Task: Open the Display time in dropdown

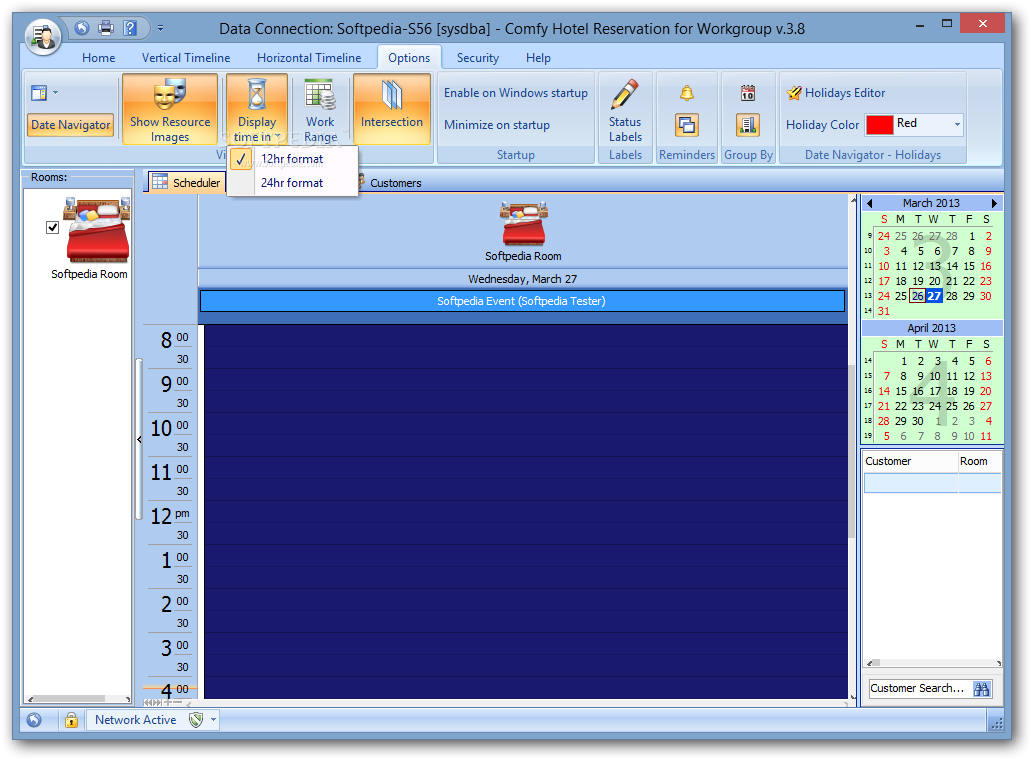Action: click(257, 109)
